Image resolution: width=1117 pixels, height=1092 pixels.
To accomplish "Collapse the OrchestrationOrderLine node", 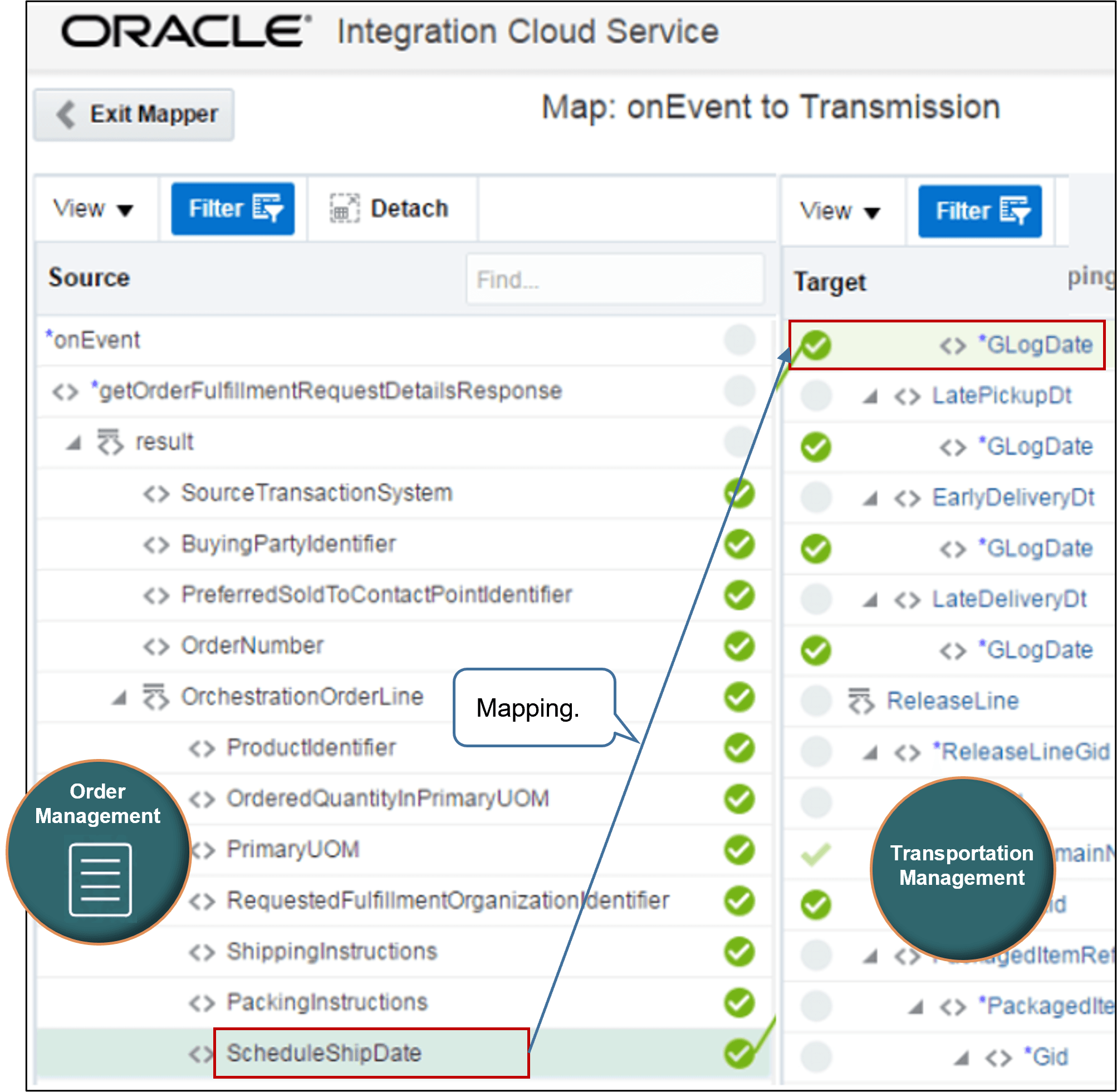I will click(x=119, y=697).
